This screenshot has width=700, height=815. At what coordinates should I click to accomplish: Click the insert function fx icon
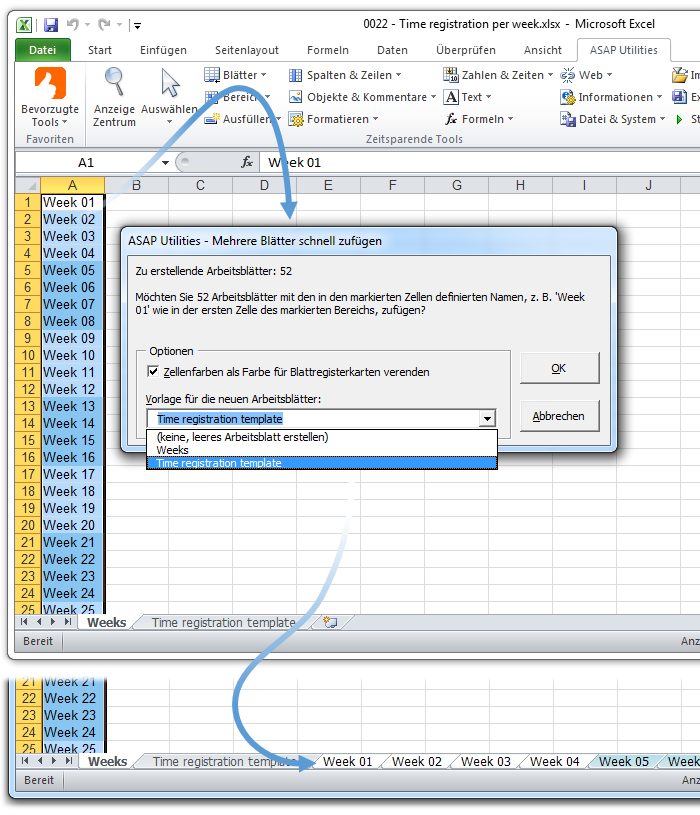click(x=247, y=162)
